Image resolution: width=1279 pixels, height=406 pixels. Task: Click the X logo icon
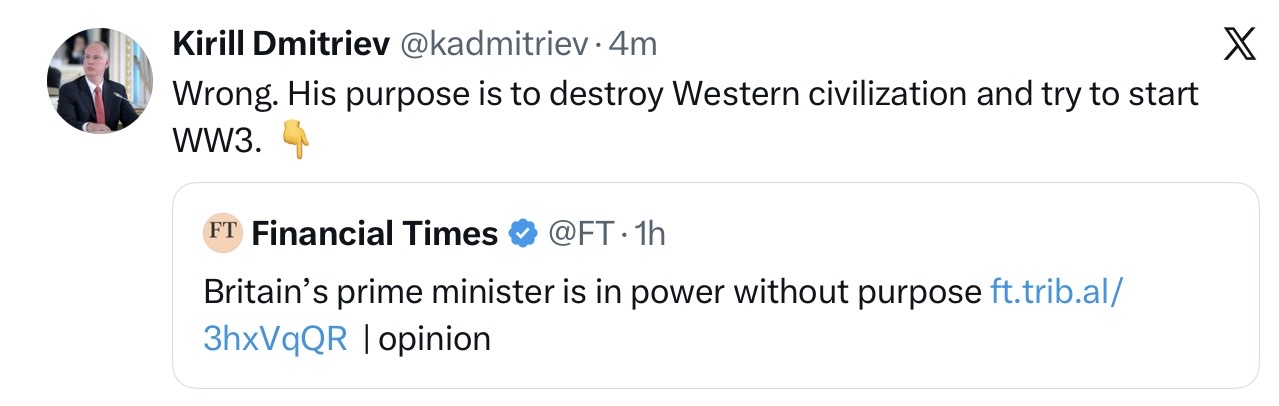pyautogui.click(x=1238, y=46)
